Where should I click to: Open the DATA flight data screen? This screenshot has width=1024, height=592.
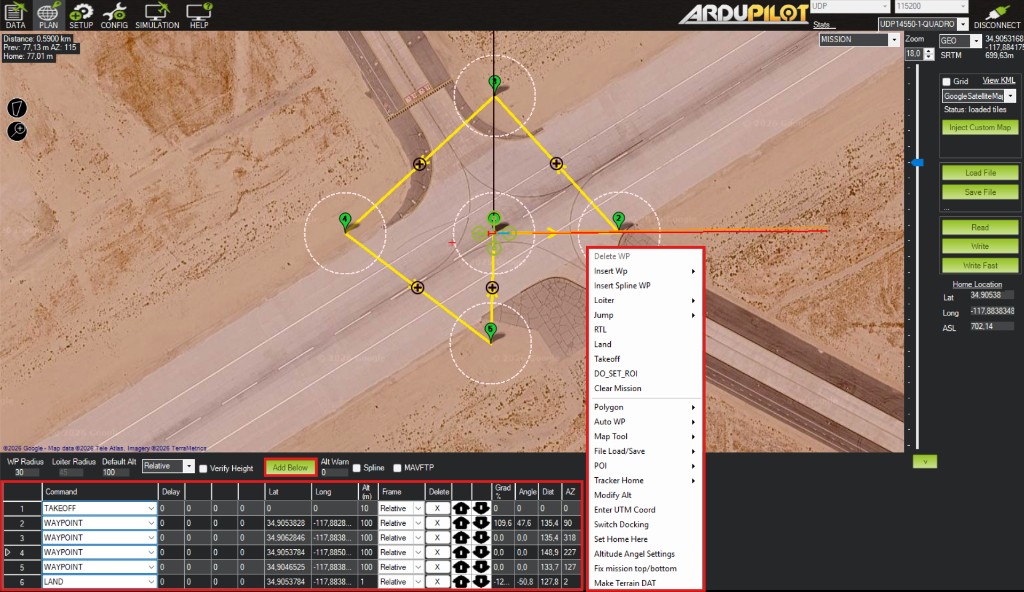(15, 15)
